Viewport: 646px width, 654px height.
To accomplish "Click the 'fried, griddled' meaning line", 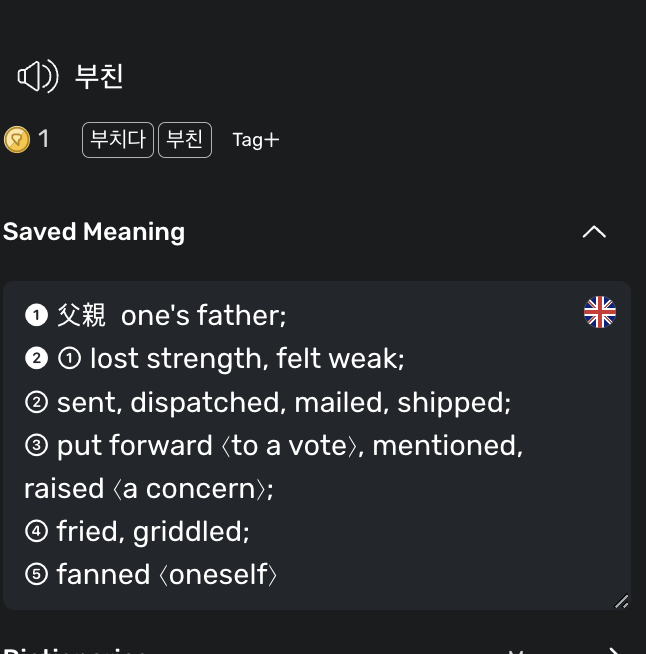I will [153, 531].
